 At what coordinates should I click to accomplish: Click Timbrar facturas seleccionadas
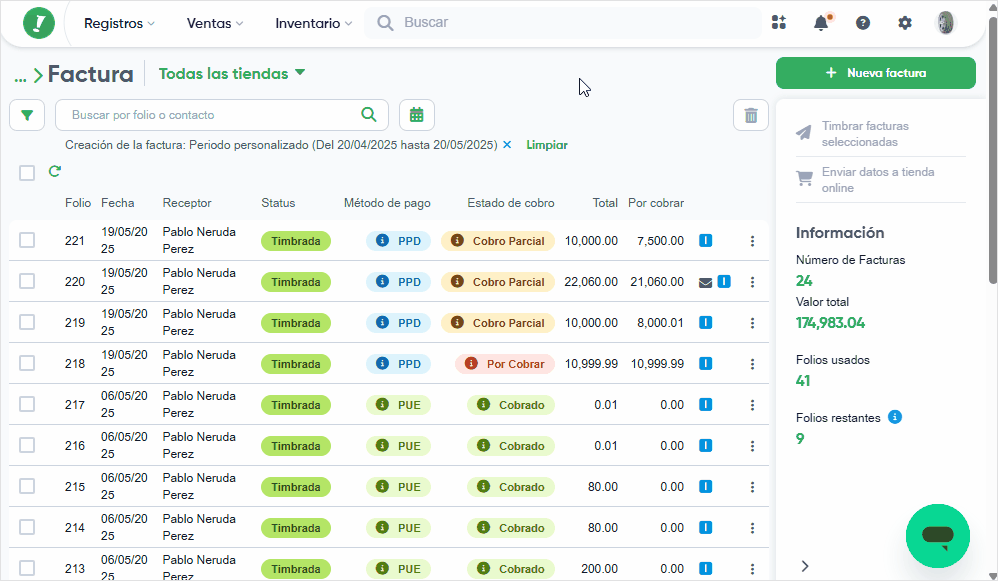880,134
